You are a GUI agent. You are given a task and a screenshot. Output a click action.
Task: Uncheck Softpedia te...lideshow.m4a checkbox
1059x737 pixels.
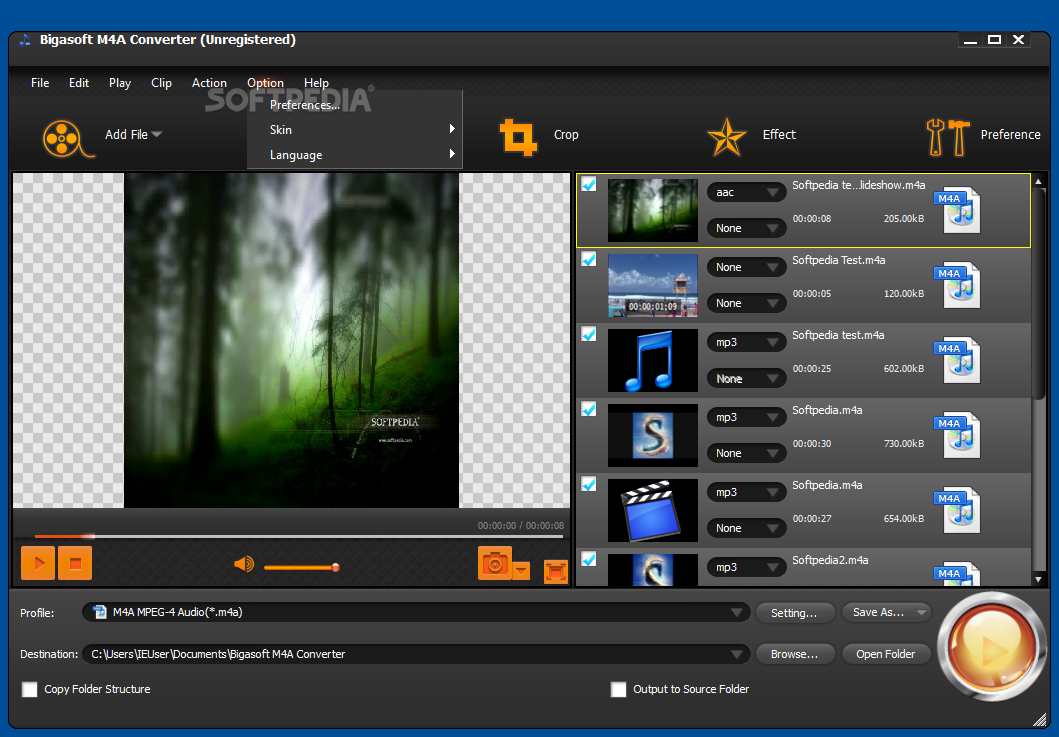[x=589, y=184]
